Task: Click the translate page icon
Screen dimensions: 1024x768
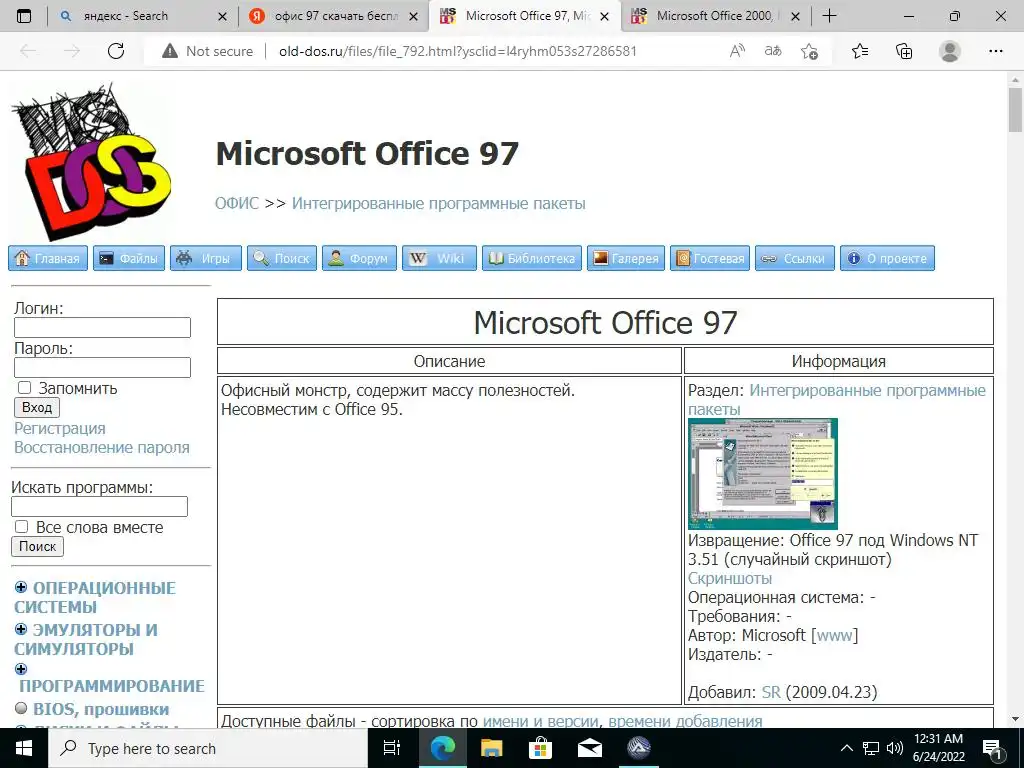Action: (773, 51)
